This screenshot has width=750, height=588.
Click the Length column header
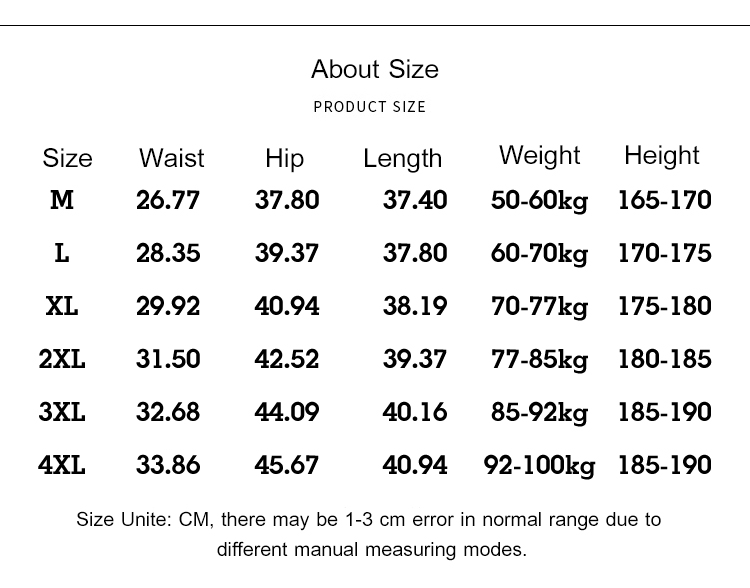pos(402,158)
